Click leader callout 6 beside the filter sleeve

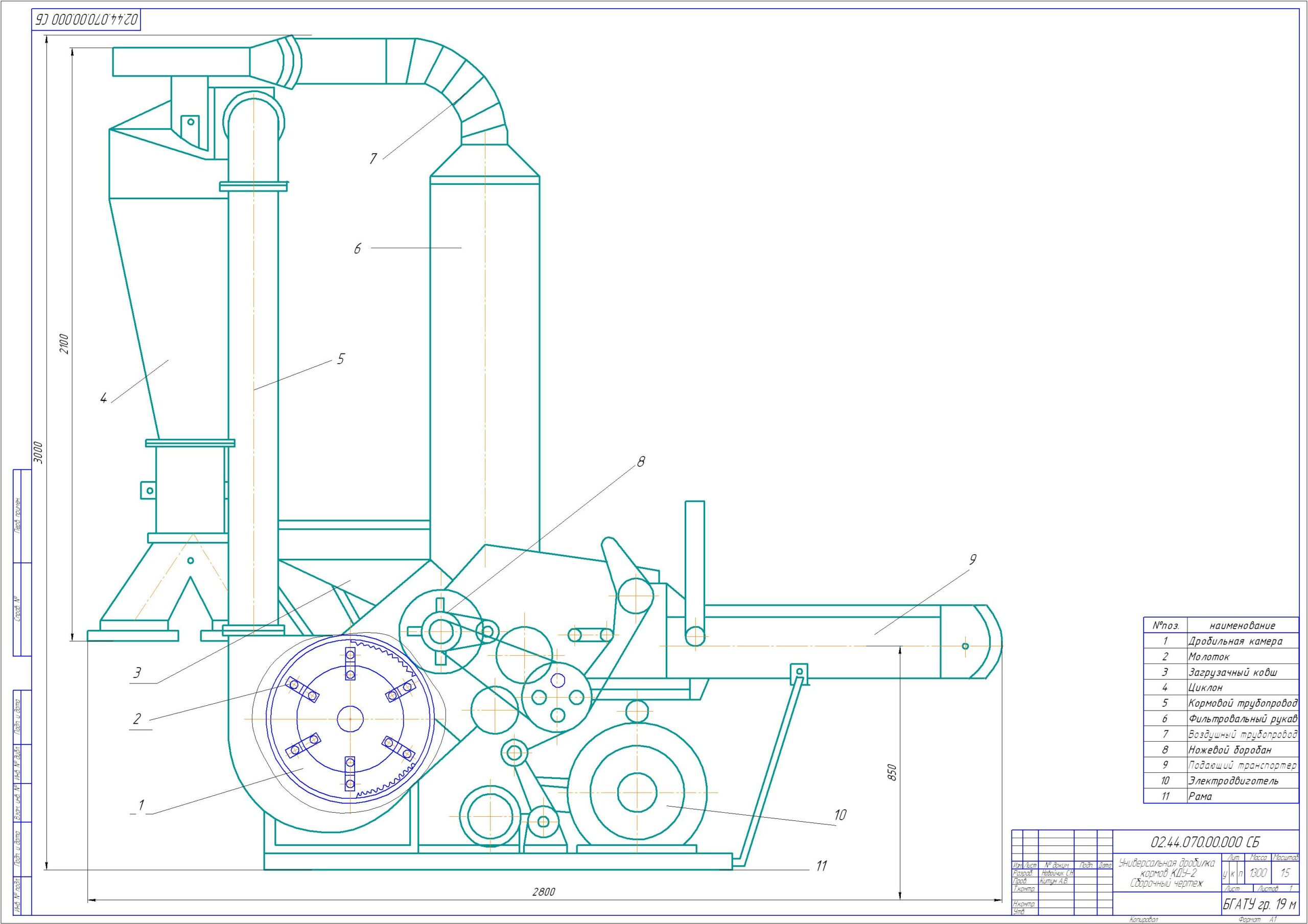(x=357, y=248)
